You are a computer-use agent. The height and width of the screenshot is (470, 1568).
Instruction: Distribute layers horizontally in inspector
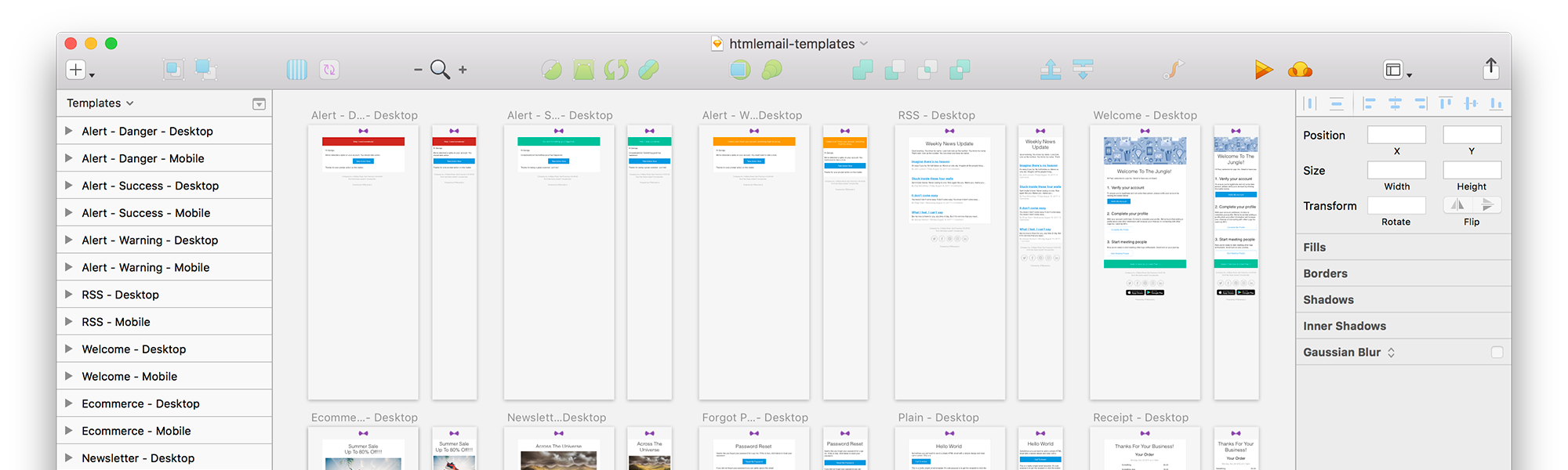(x=1309, y=103)
